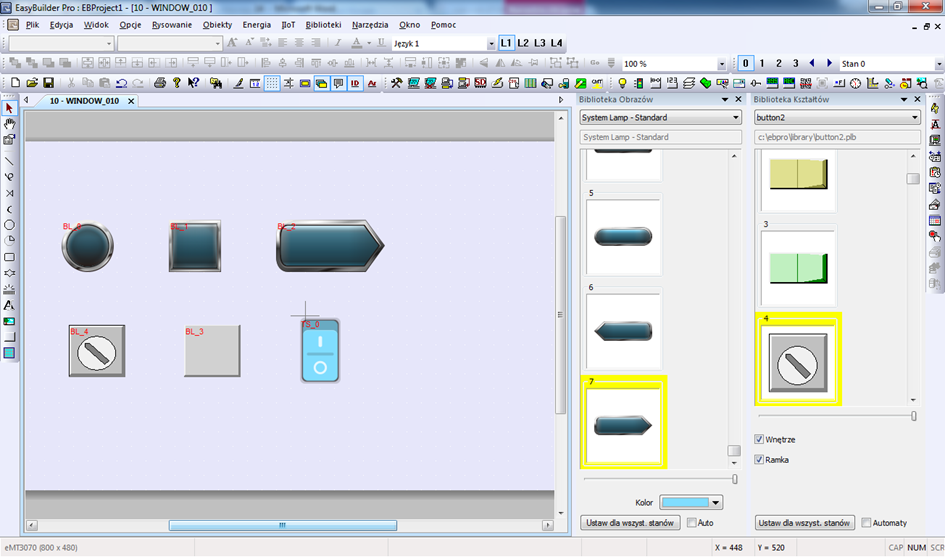Screen dimensions: 945x557
Task: Open the Obiekty menu
Action: (218, 25)
